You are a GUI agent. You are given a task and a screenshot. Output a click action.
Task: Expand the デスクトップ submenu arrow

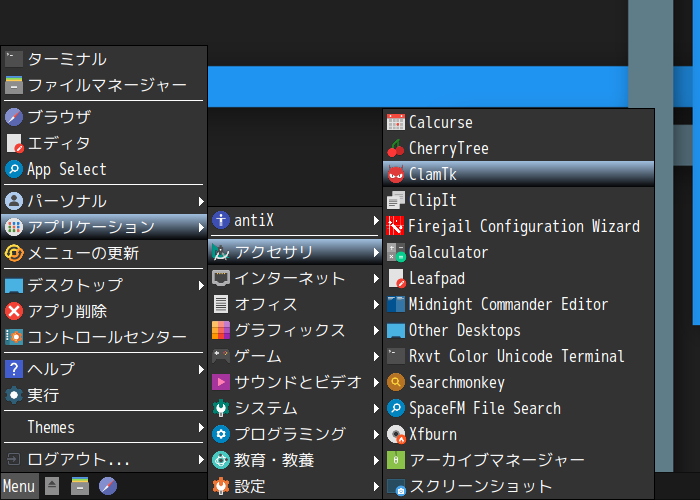point(201,285)
